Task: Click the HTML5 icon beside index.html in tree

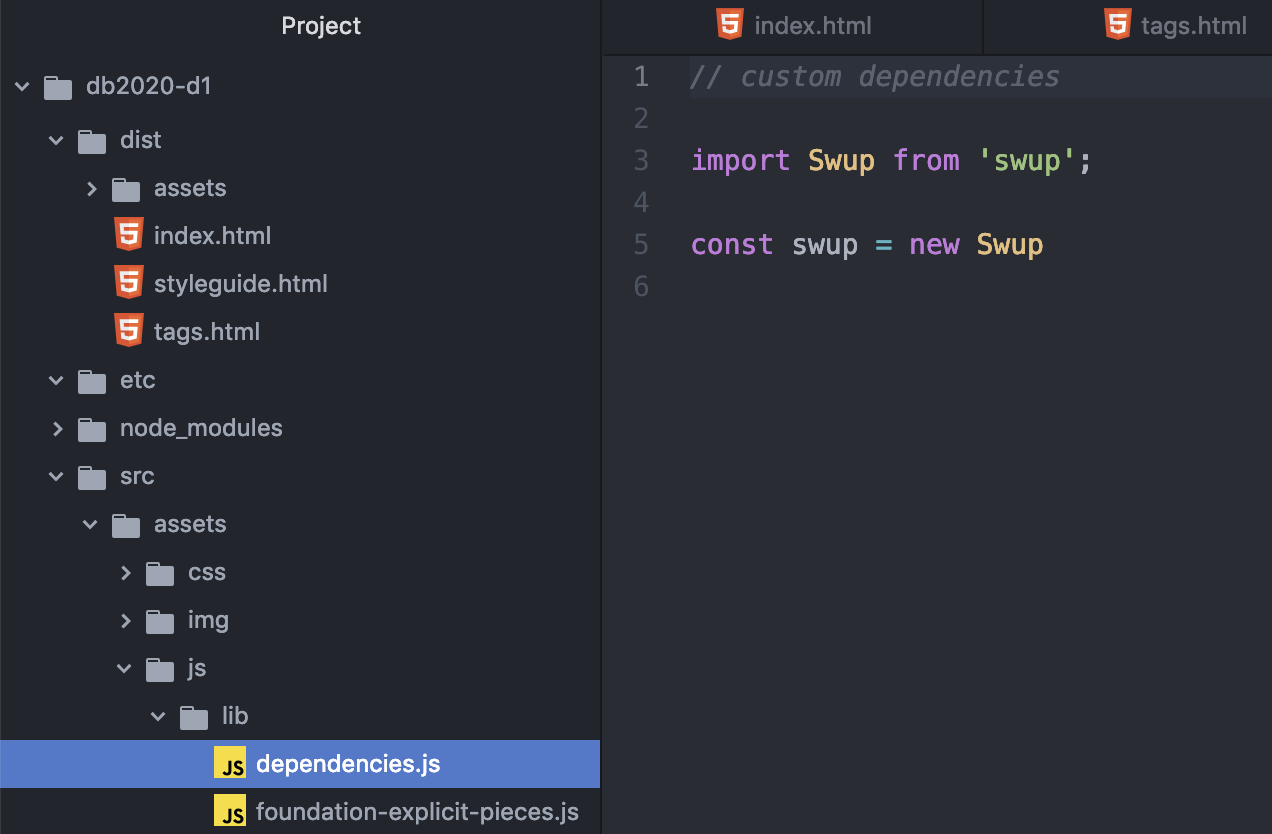Action: click(x=129, y=236)
